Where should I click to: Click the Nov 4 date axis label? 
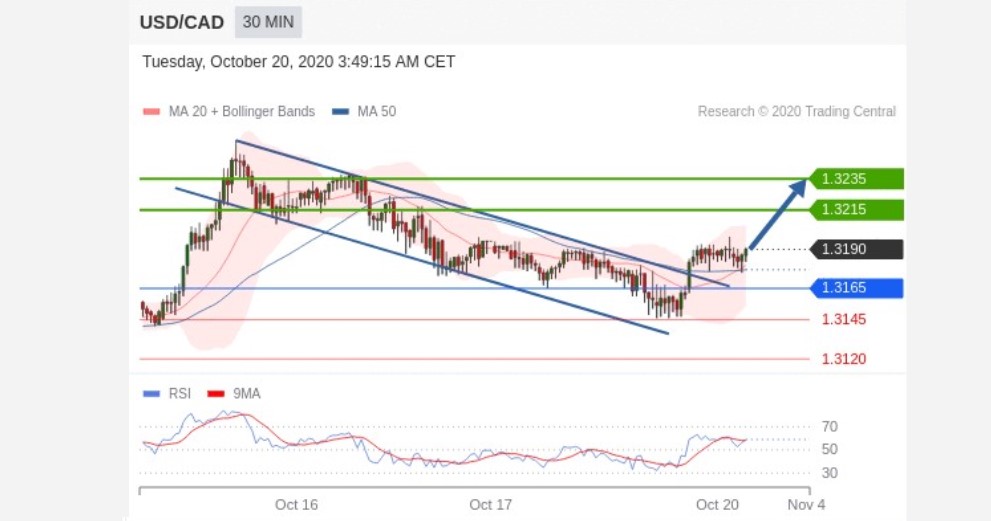tap(806, 505)
